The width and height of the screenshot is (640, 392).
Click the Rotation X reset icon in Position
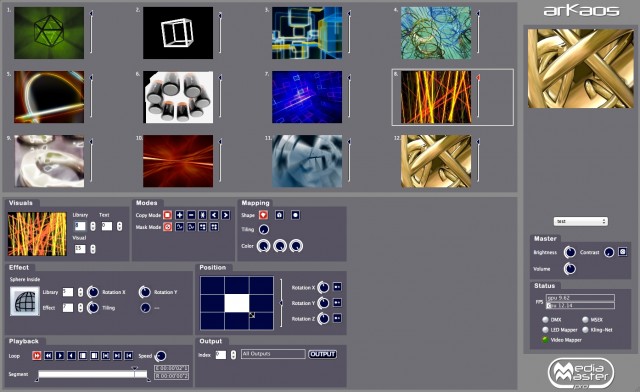(x=337, y=287)
